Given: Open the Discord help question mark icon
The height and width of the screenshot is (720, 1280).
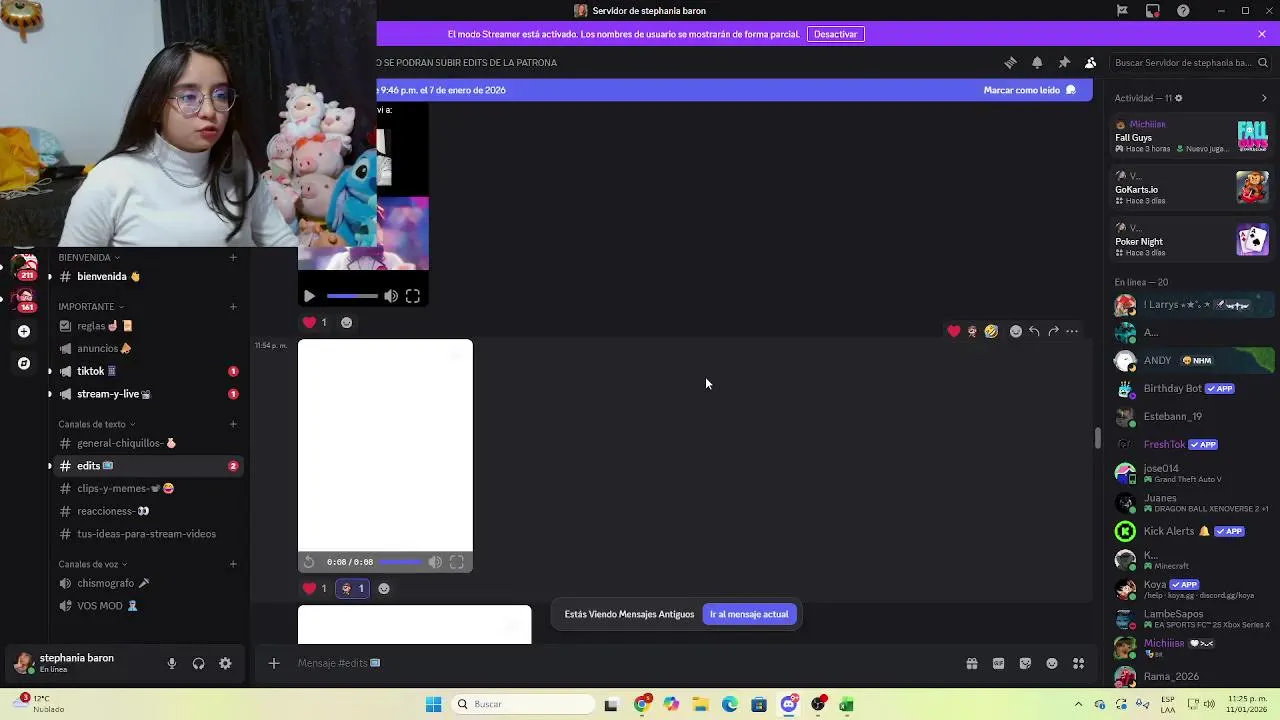Looking at the screenshot, I should click(x=1183, y=11).
